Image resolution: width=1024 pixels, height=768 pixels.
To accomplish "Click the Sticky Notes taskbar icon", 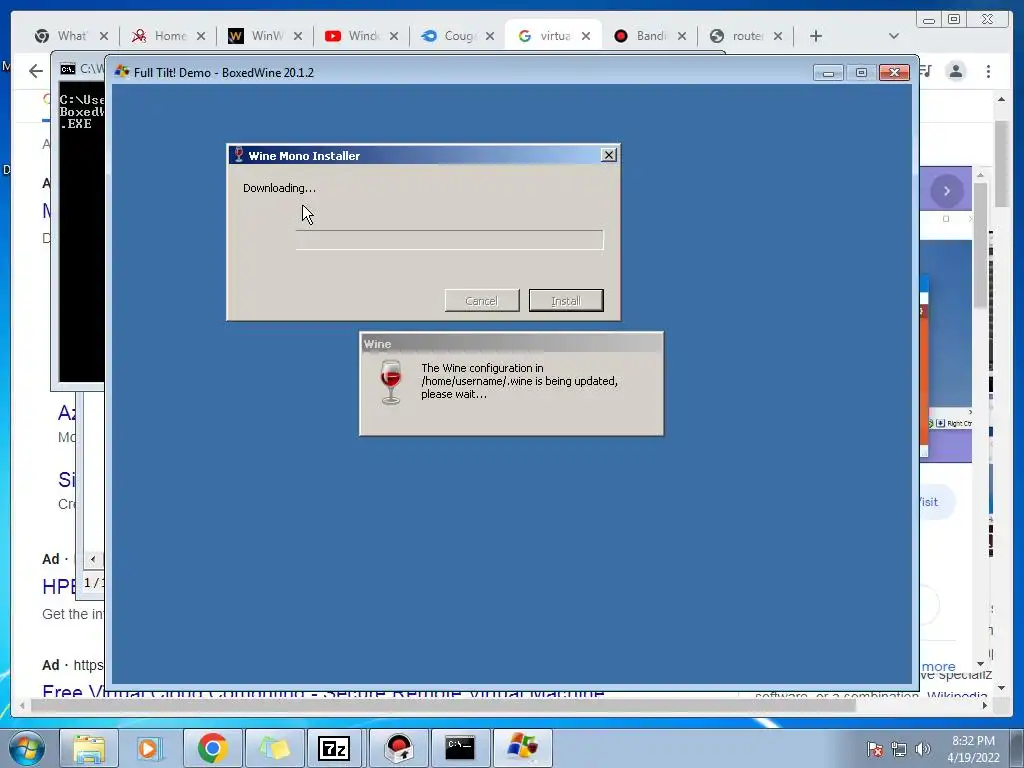I will click(x=274, y=748).
